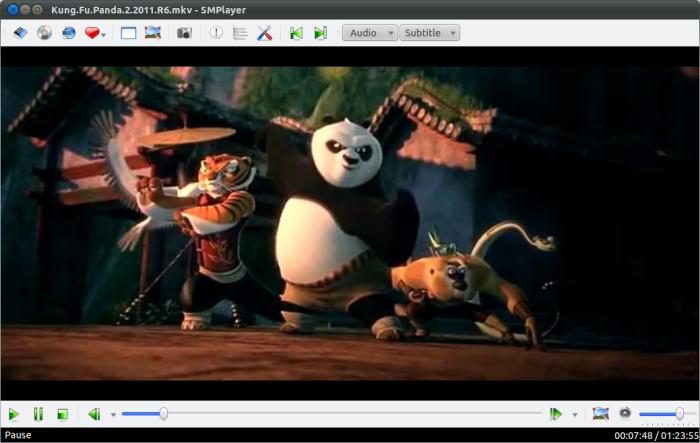Click the volume slider handle
700x443 pixels.
point(679,414)
